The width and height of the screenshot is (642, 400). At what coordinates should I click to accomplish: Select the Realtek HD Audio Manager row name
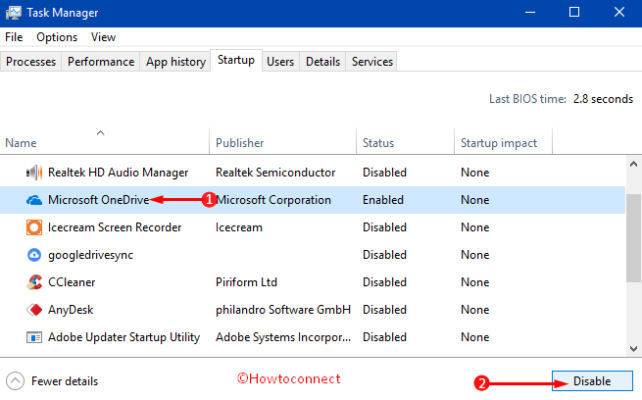coord(118,172)
